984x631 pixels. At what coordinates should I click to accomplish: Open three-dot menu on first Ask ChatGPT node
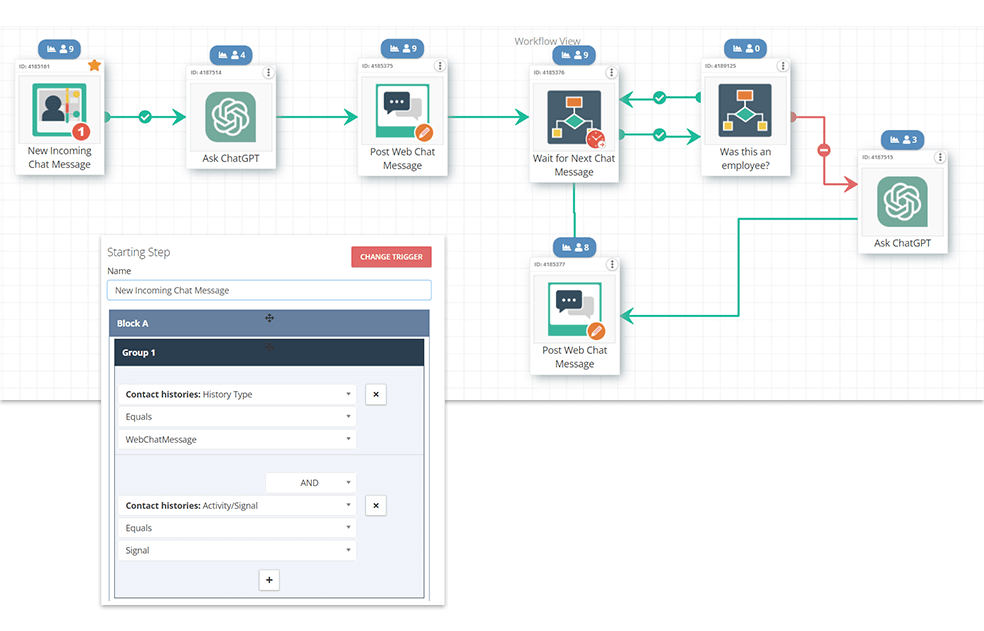[268, 72]
